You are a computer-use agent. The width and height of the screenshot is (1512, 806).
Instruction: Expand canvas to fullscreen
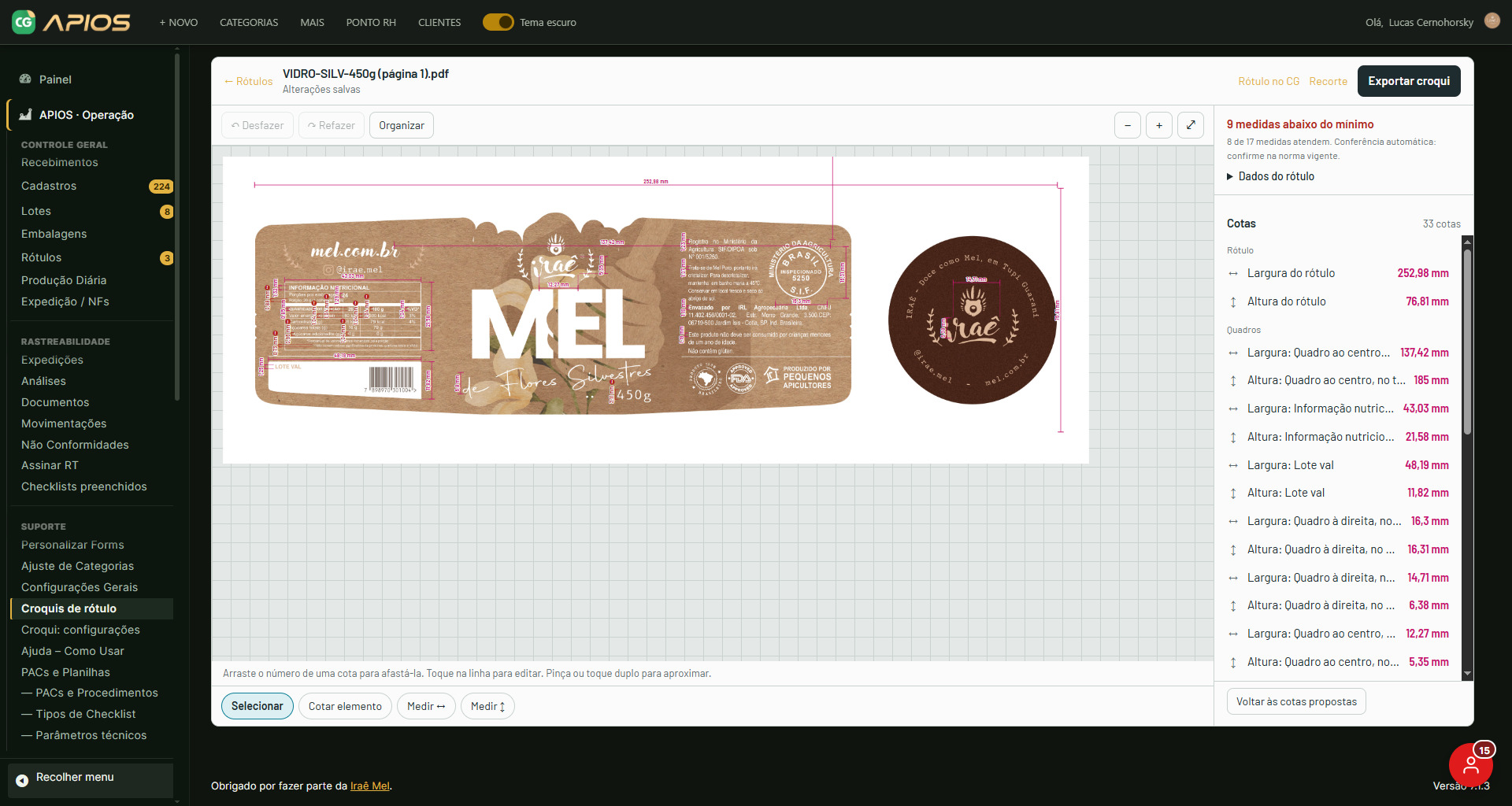[x=1191, y=125]
